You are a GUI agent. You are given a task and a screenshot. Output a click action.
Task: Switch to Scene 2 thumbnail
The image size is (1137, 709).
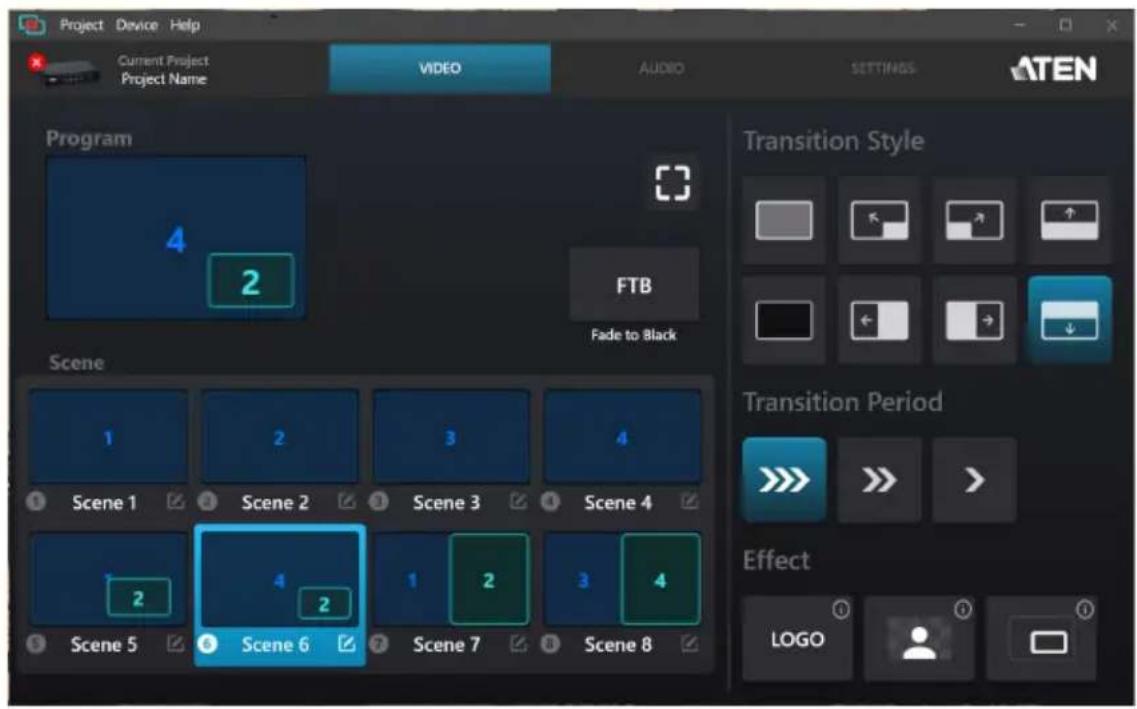(279, 437)
